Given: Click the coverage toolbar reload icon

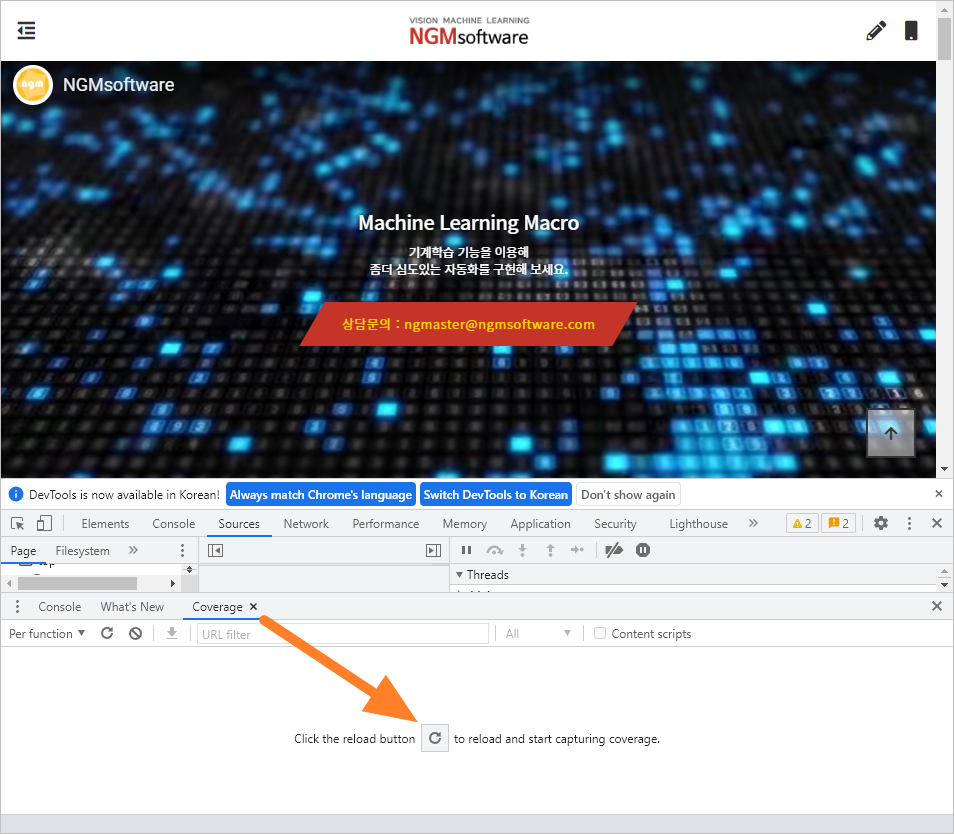Looking at the screenshot, I should (x=107, y=633).
